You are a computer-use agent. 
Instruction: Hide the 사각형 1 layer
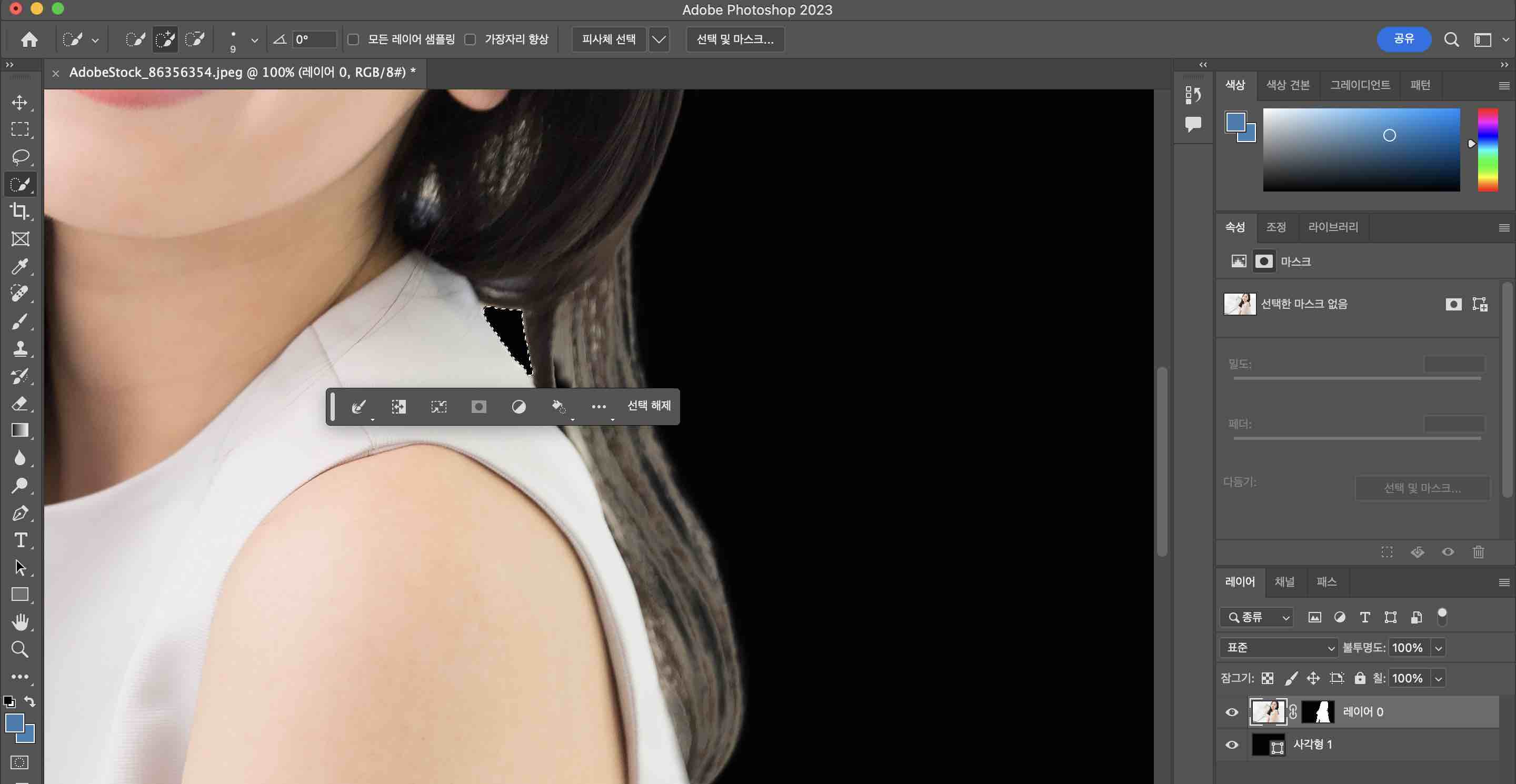tap(1232, 745)
